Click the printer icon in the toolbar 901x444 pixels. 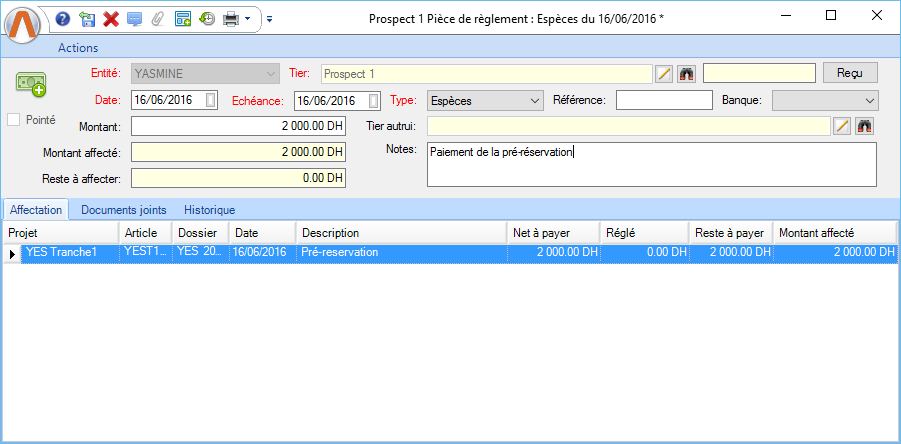point(230,18)
